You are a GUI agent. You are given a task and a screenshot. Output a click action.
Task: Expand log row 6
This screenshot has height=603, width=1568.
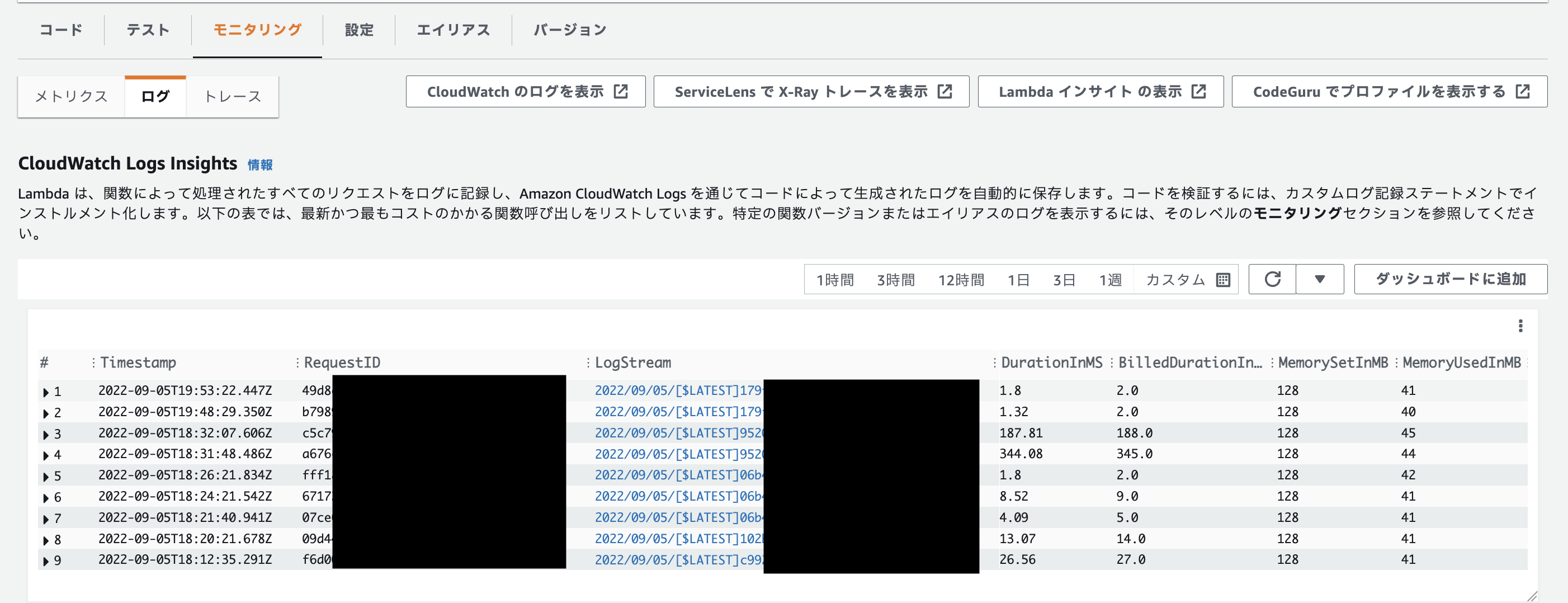[46, 498]
